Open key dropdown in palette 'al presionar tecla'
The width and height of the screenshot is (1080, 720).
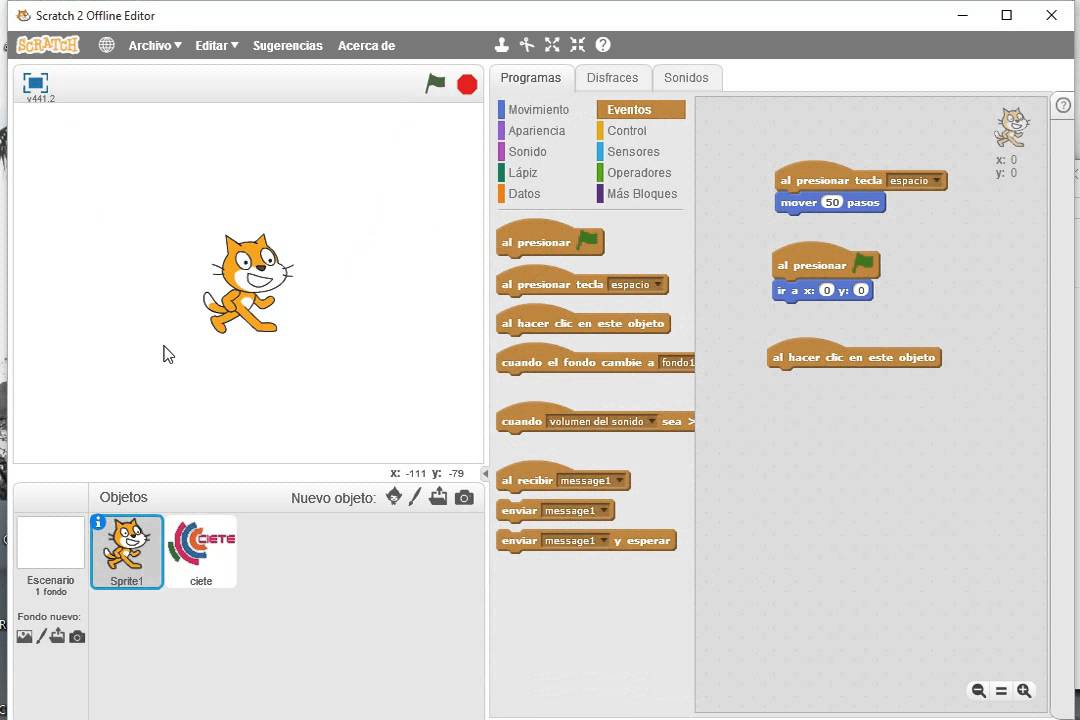click(636, 285)
